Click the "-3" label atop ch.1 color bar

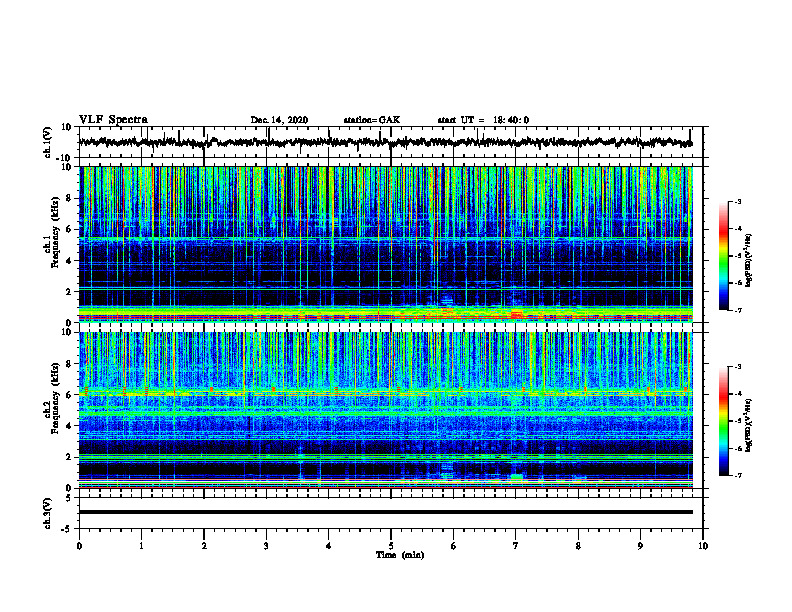click(x=737, y=201)
